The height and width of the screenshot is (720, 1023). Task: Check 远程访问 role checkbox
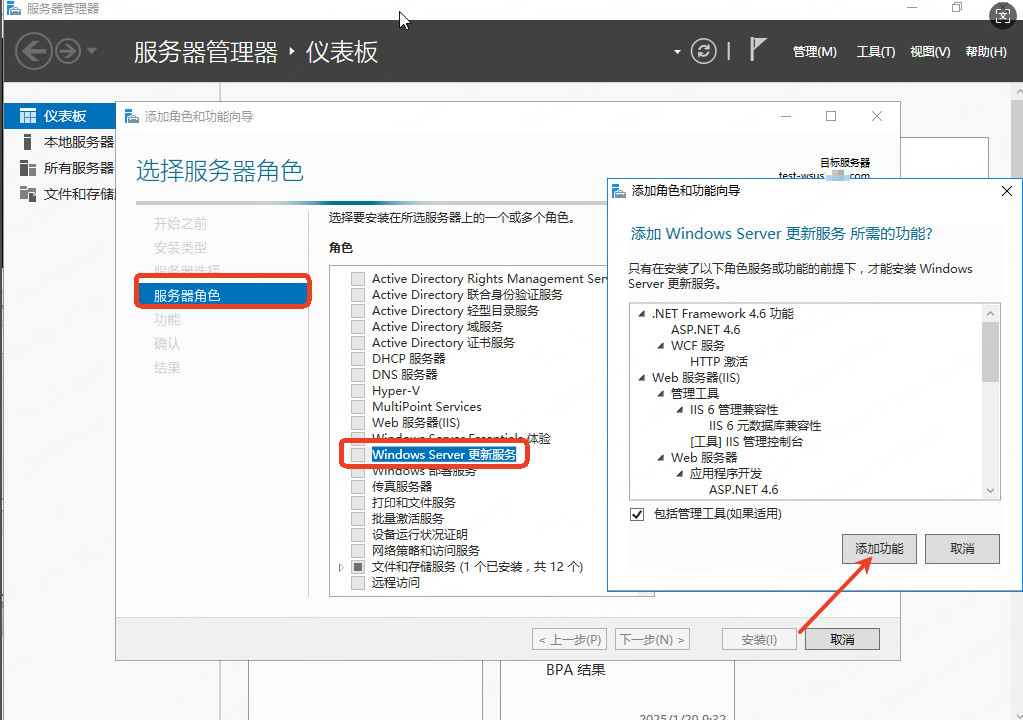click(x=358, y=582)
